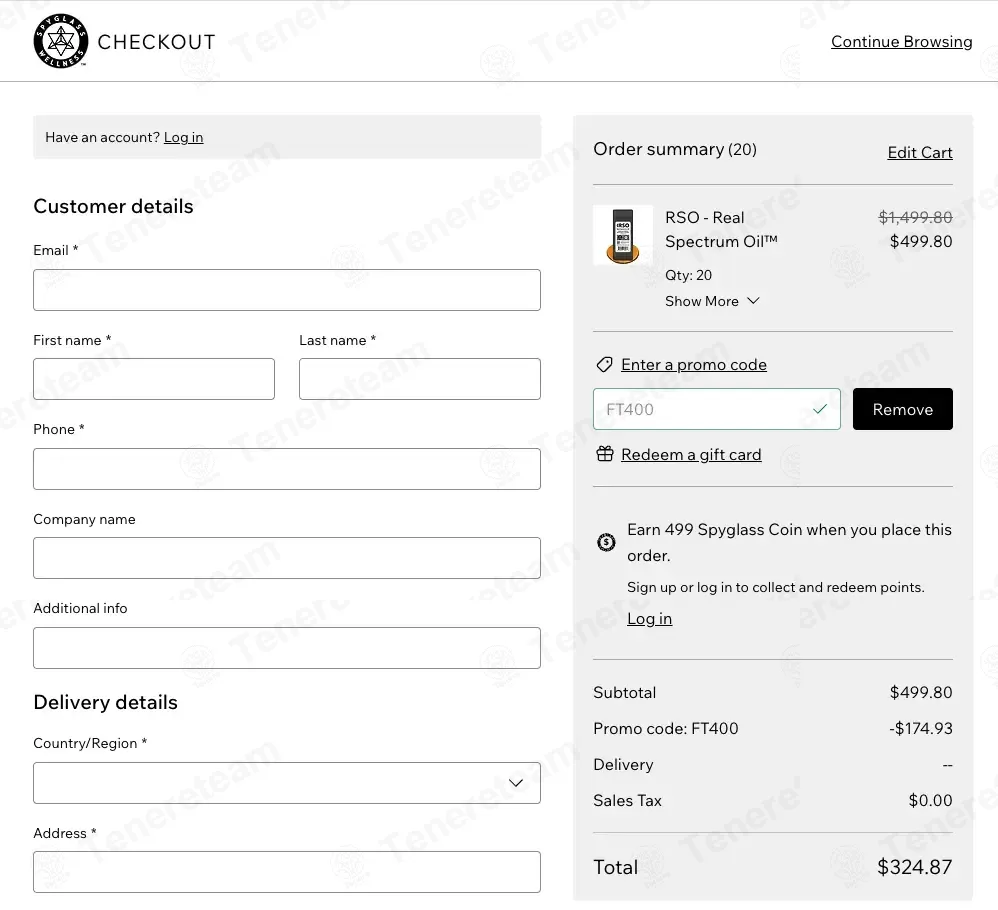998x910 pixels.
Task: Click Enter a promo code link
Action: 694,365
